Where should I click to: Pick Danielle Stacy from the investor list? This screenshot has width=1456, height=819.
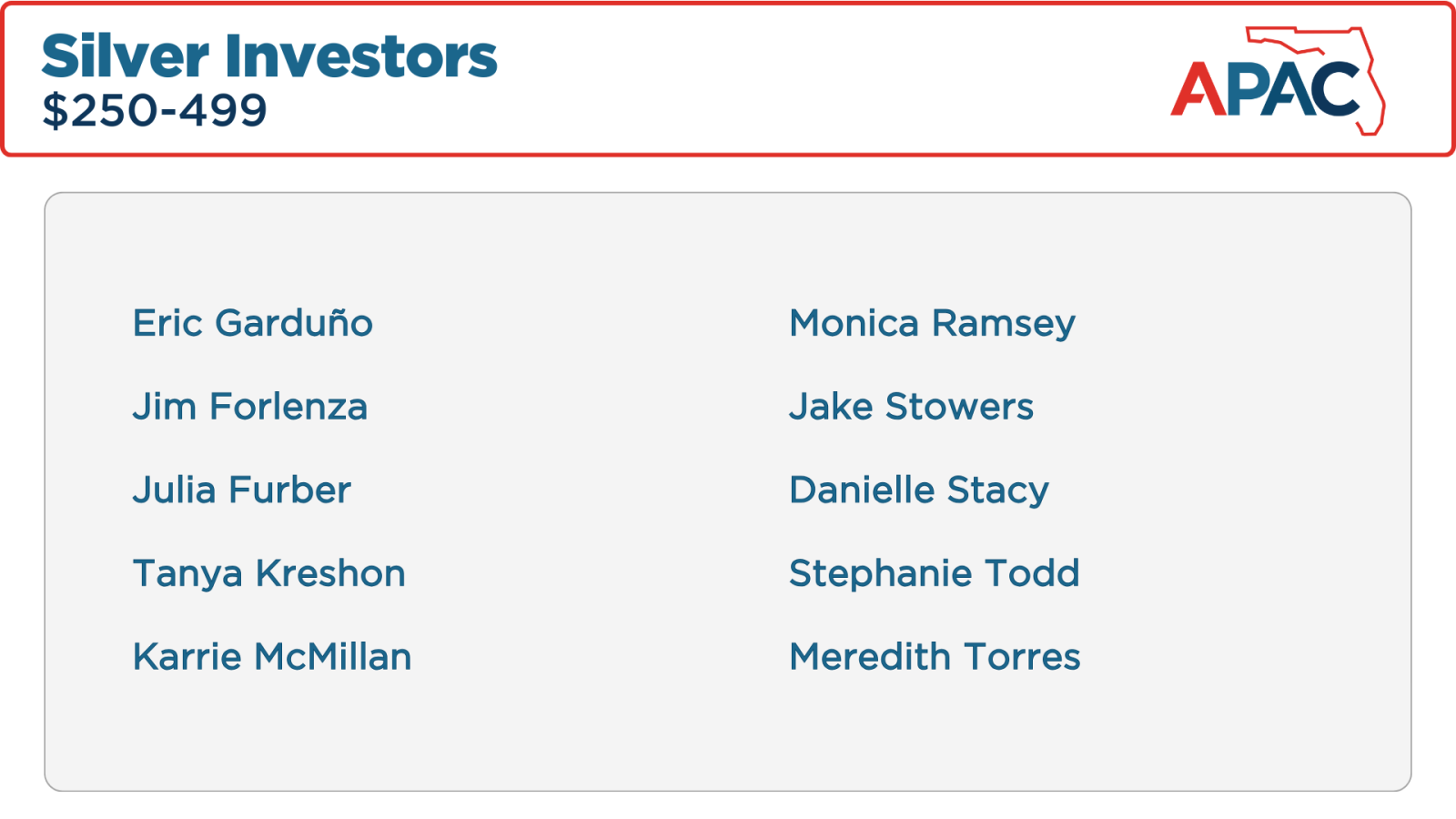pos(919,490)
